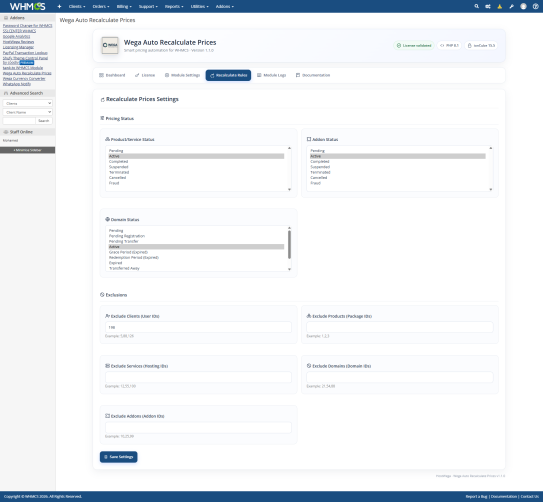This screenshot has width=543, height=502.
Task: Open the Wega Currency Converter sidebar link
Action: pos(24,79)
